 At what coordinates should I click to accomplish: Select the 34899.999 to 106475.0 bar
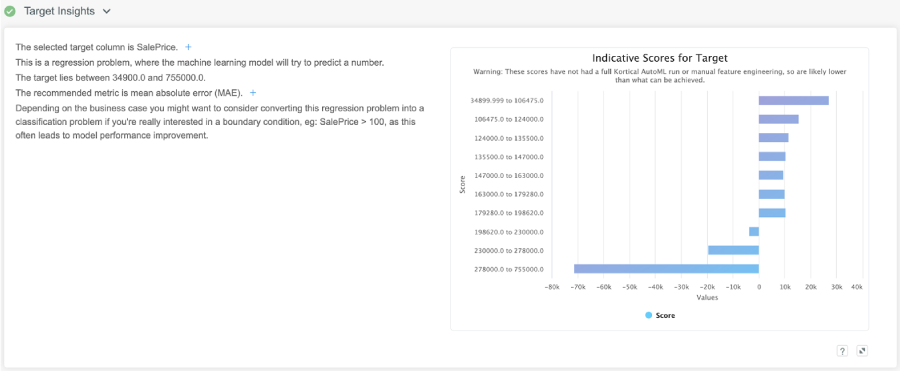[794, 101]
